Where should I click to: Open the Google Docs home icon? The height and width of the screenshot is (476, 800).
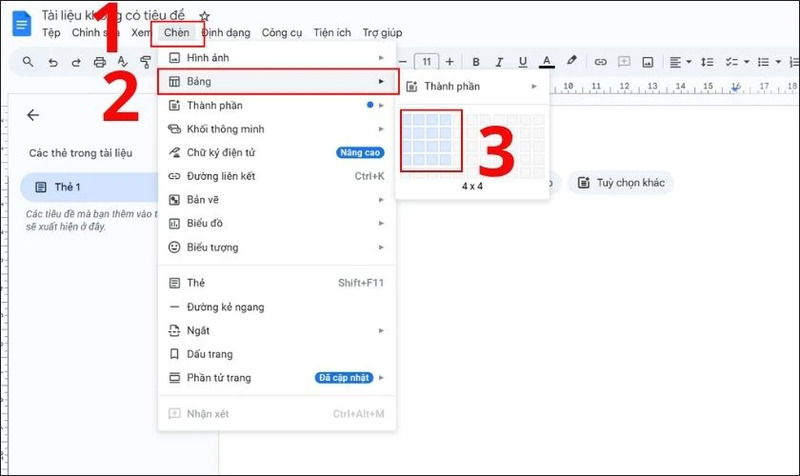[x=21, y=23]
